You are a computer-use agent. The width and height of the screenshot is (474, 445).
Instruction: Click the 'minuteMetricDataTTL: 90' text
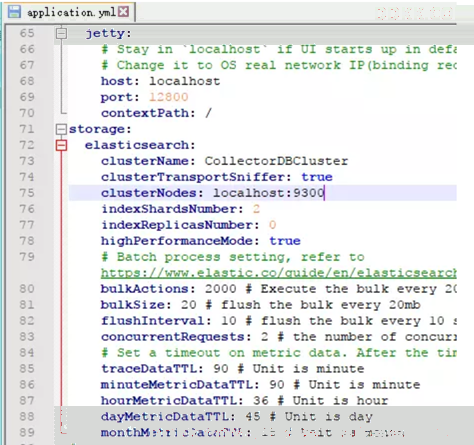coord(193,385)
